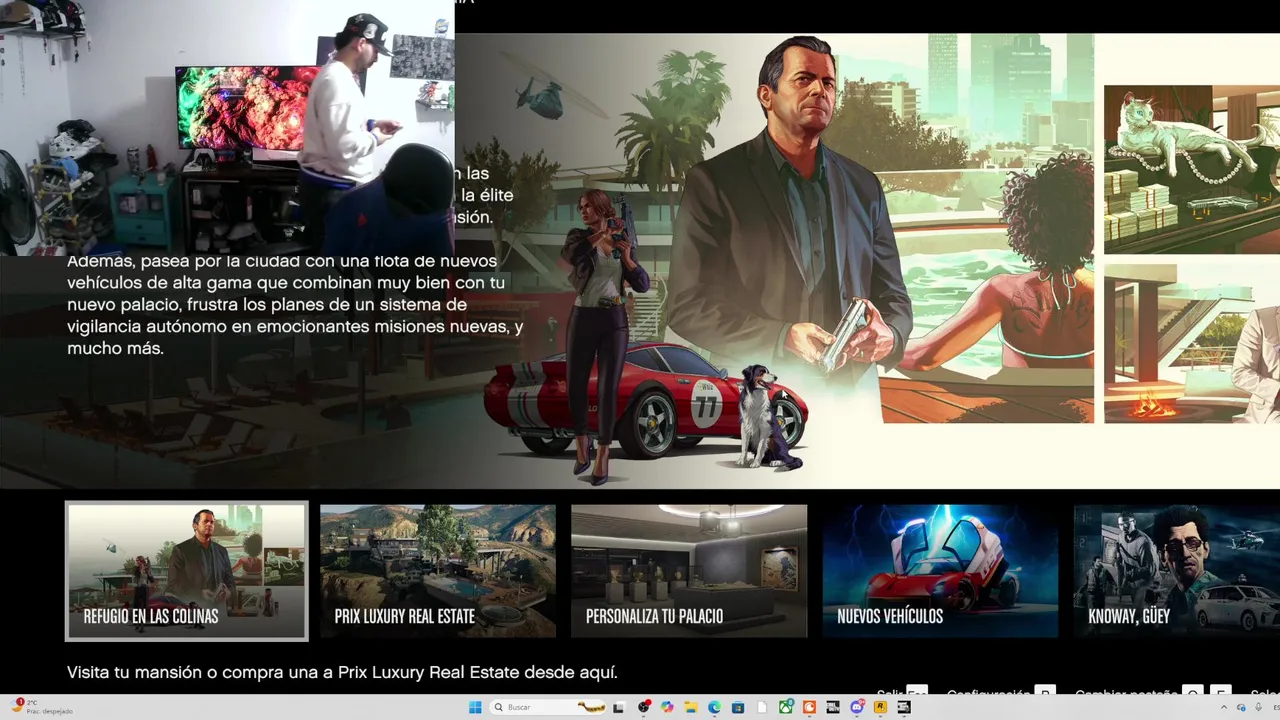Open OBS Studio from the taskbar
Image resolution: width=1280 pixels, height=720 pixels.
(x=644, y=707)
